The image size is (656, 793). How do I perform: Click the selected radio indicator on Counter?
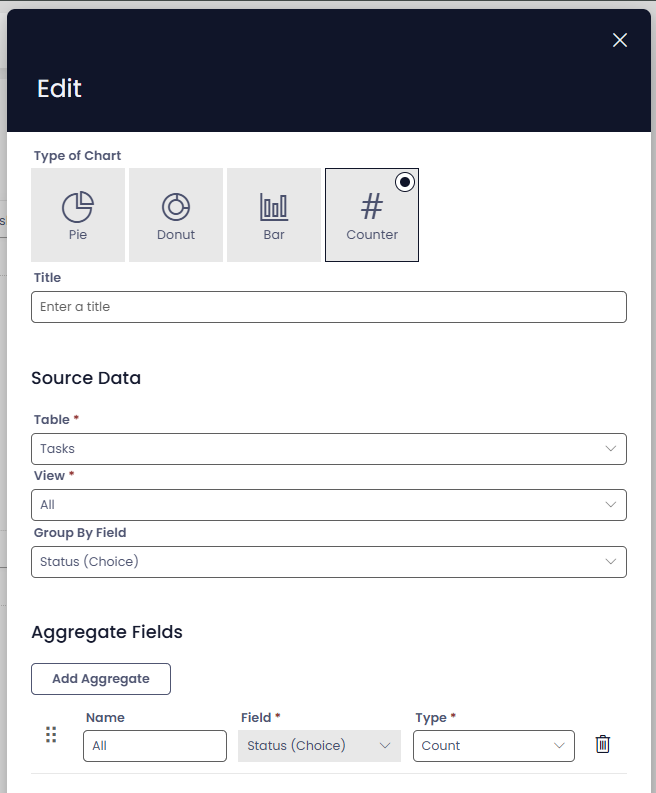404,182
